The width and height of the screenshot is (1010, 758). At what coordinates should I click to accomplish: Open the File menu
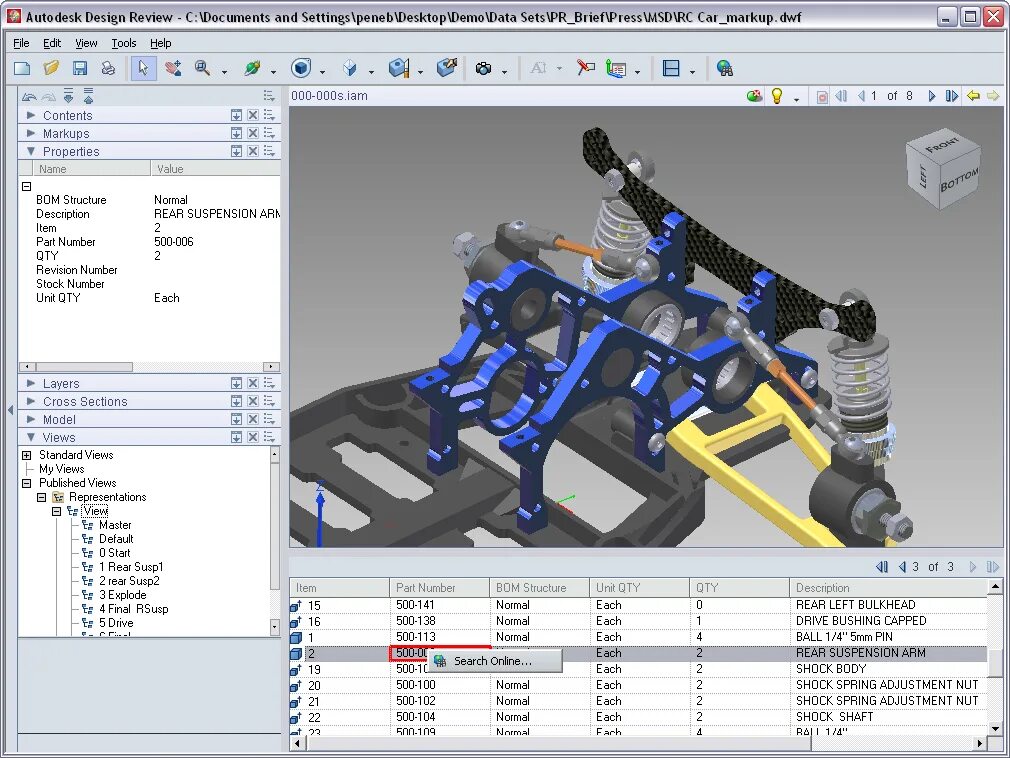pos(21,43)
